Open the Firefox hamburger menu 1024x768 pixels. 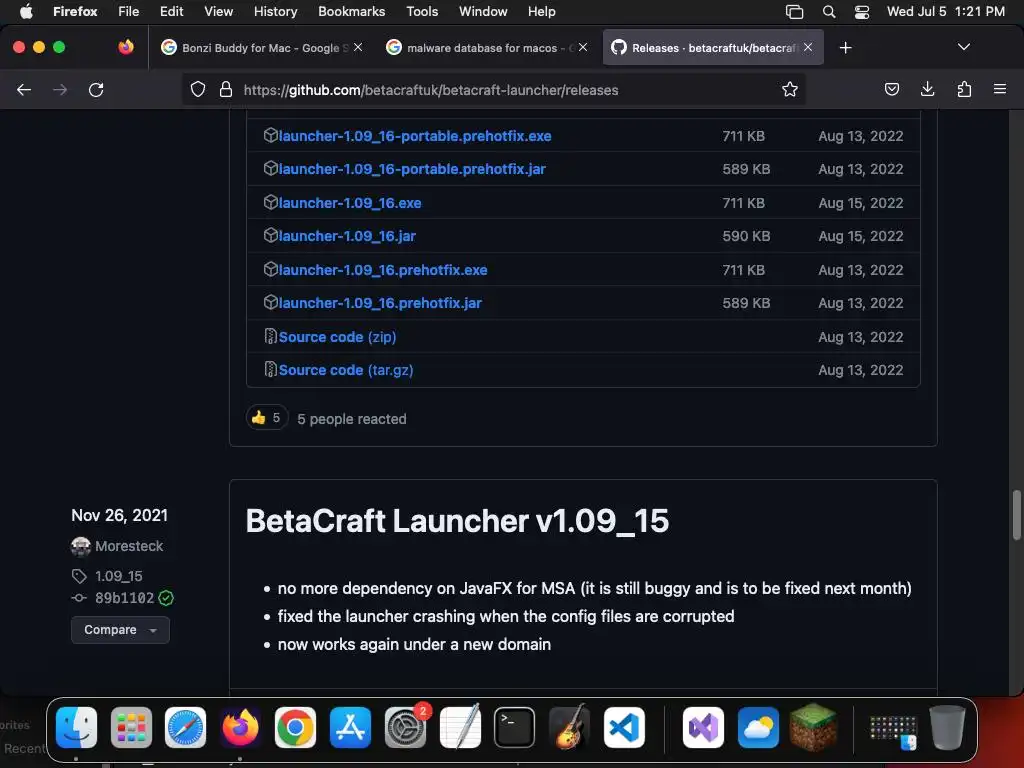[1000, 89]
